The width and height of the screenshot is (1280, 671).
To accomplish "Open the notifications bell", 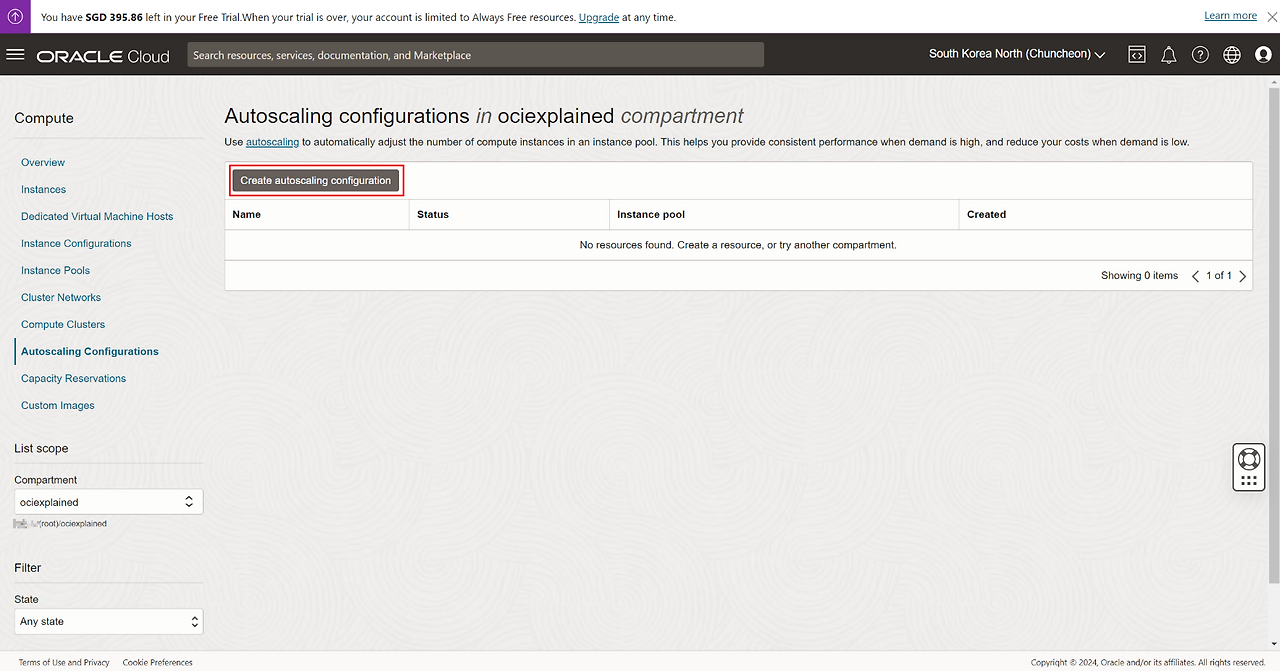I will click(x=1168, y=55).
